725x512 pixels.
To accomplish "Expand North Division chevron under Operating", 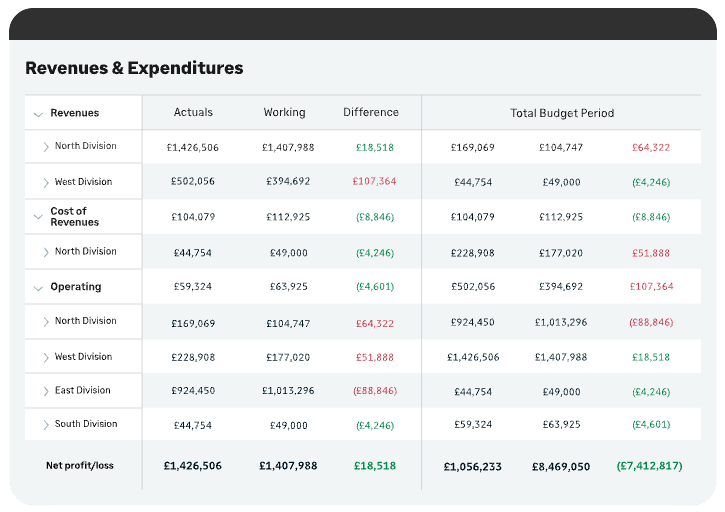I will click(46, 322).
